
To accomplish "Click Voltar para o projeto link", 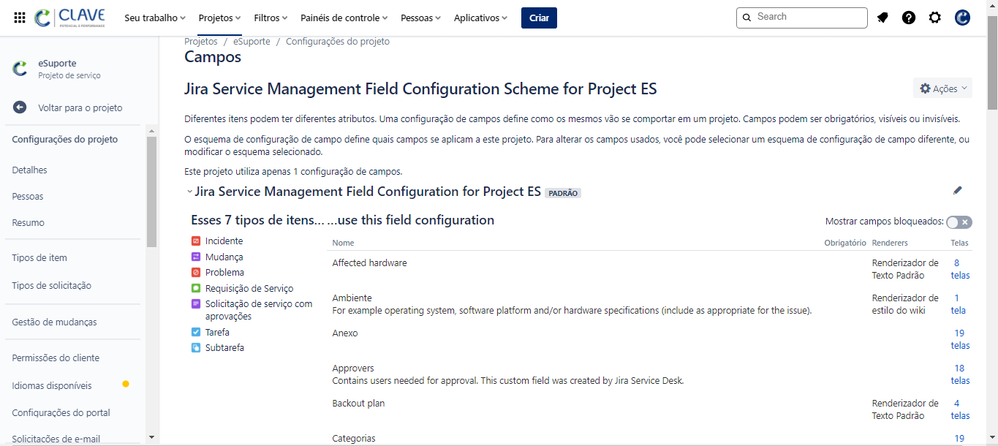I will pyautogui.click(x=80, y=108).
